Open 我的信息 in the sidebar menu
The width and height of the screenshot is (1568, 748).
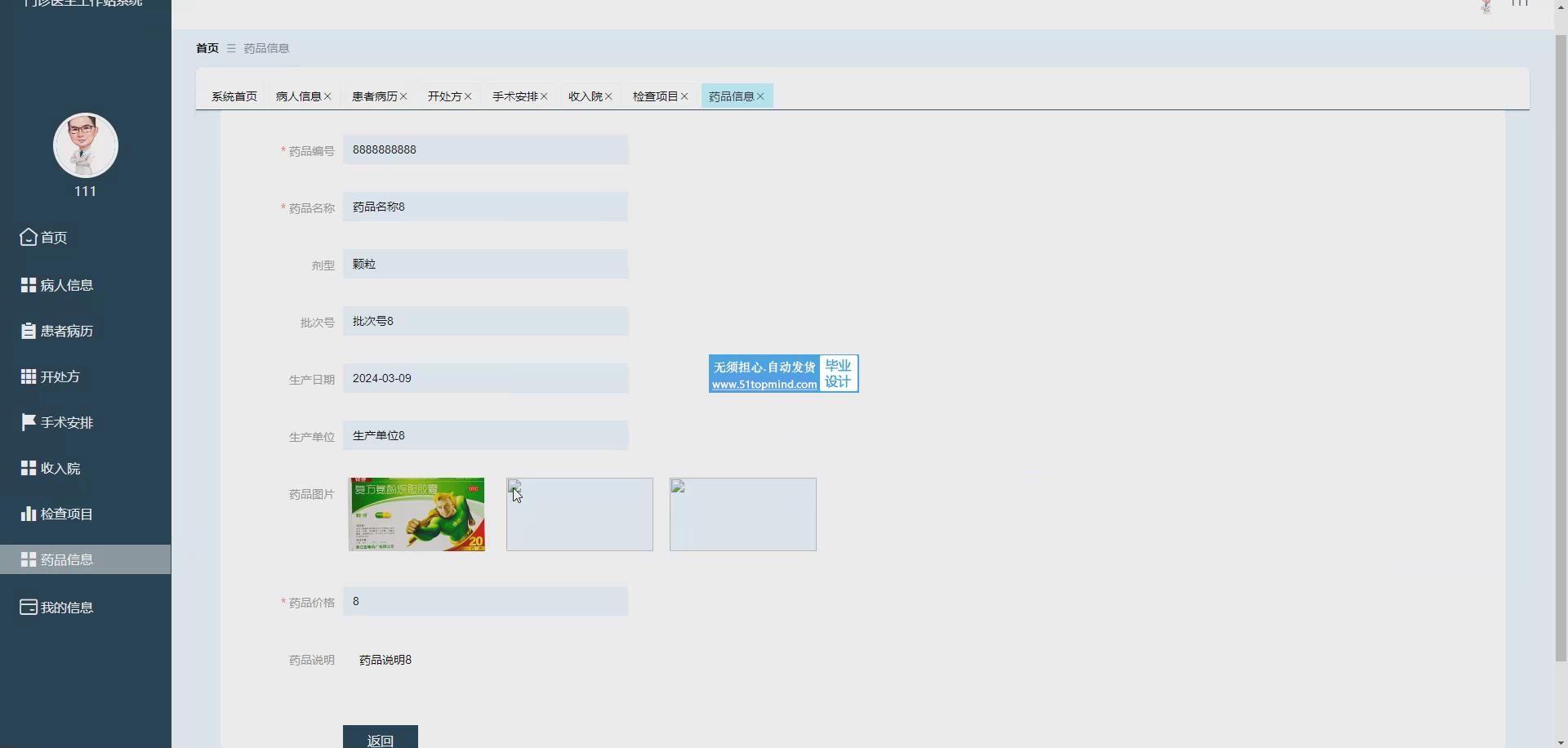pos(86,608)
